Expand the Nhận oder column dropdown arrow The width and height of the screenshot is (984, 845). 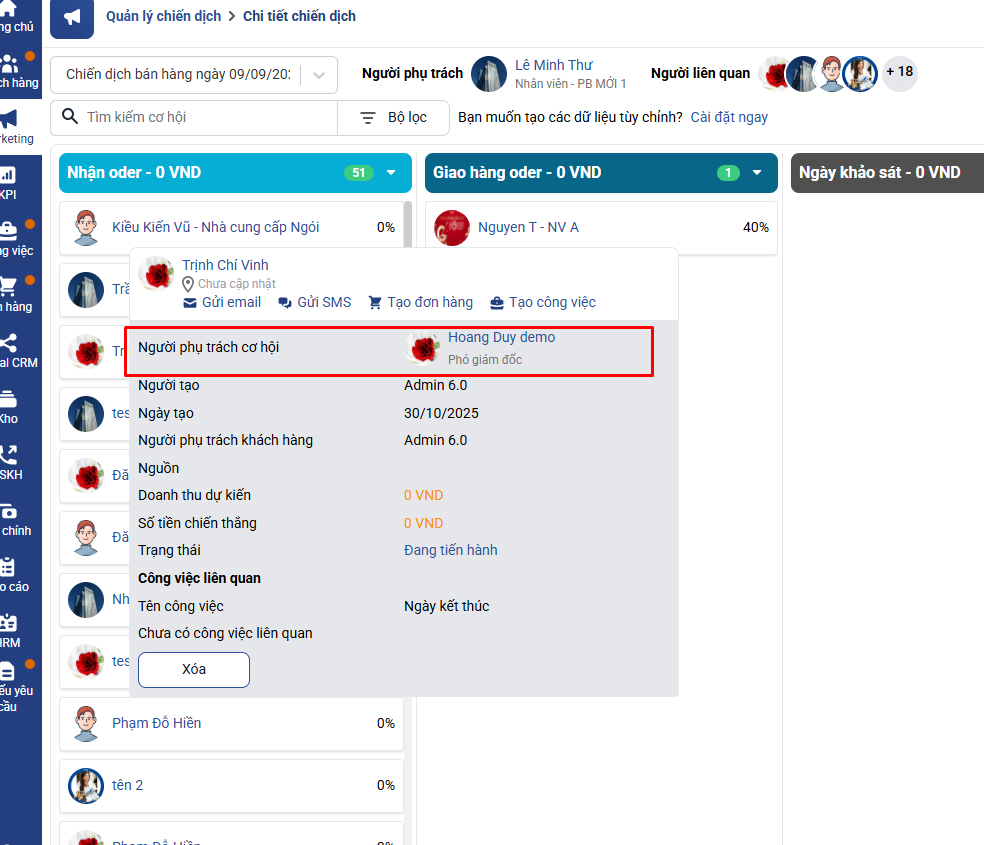(x=391, y=173)
